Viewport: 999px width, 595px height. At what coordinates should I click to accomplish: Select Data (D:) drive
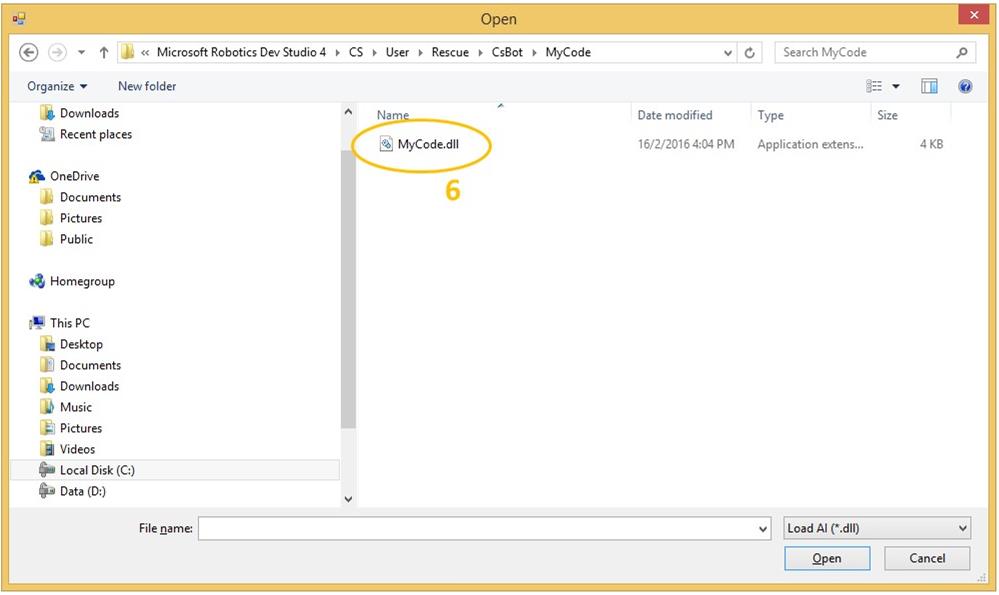(82, 491)
